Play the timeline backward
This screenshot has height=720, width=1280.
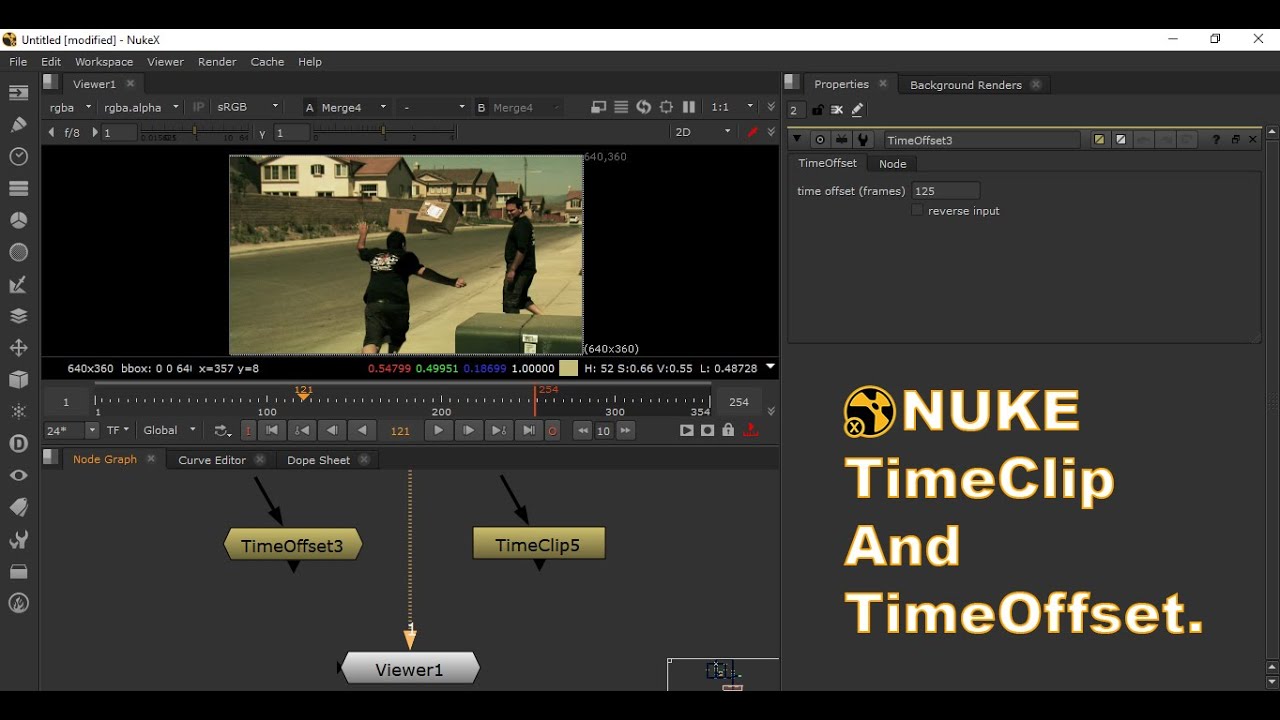pos(361,430)
